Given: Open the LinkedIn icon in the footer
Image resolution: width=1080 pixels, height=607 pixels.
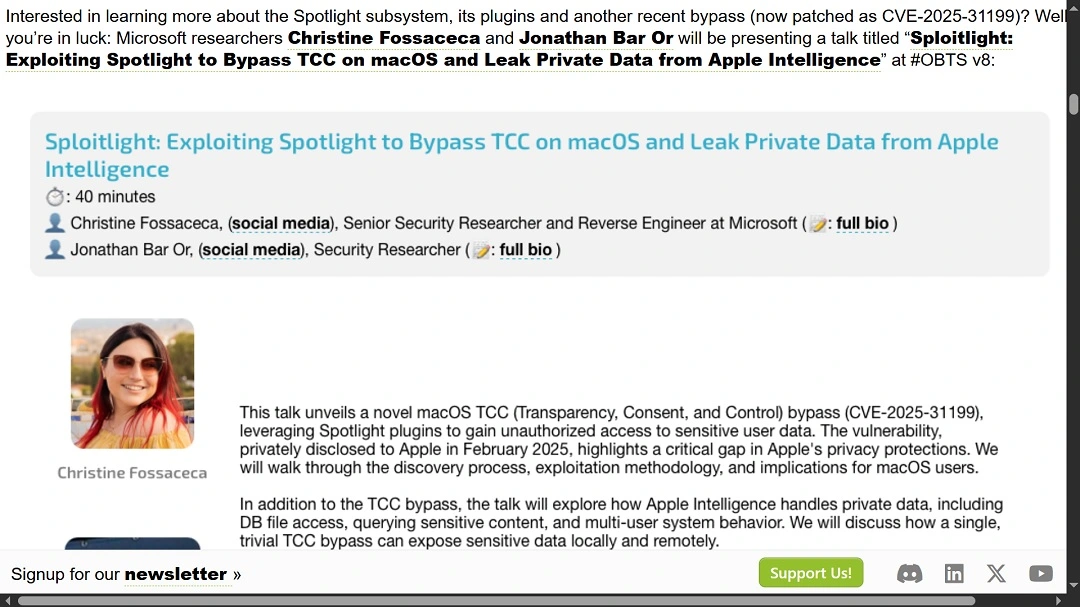Looking at the screenshot, I should click(x=953, y=573).
